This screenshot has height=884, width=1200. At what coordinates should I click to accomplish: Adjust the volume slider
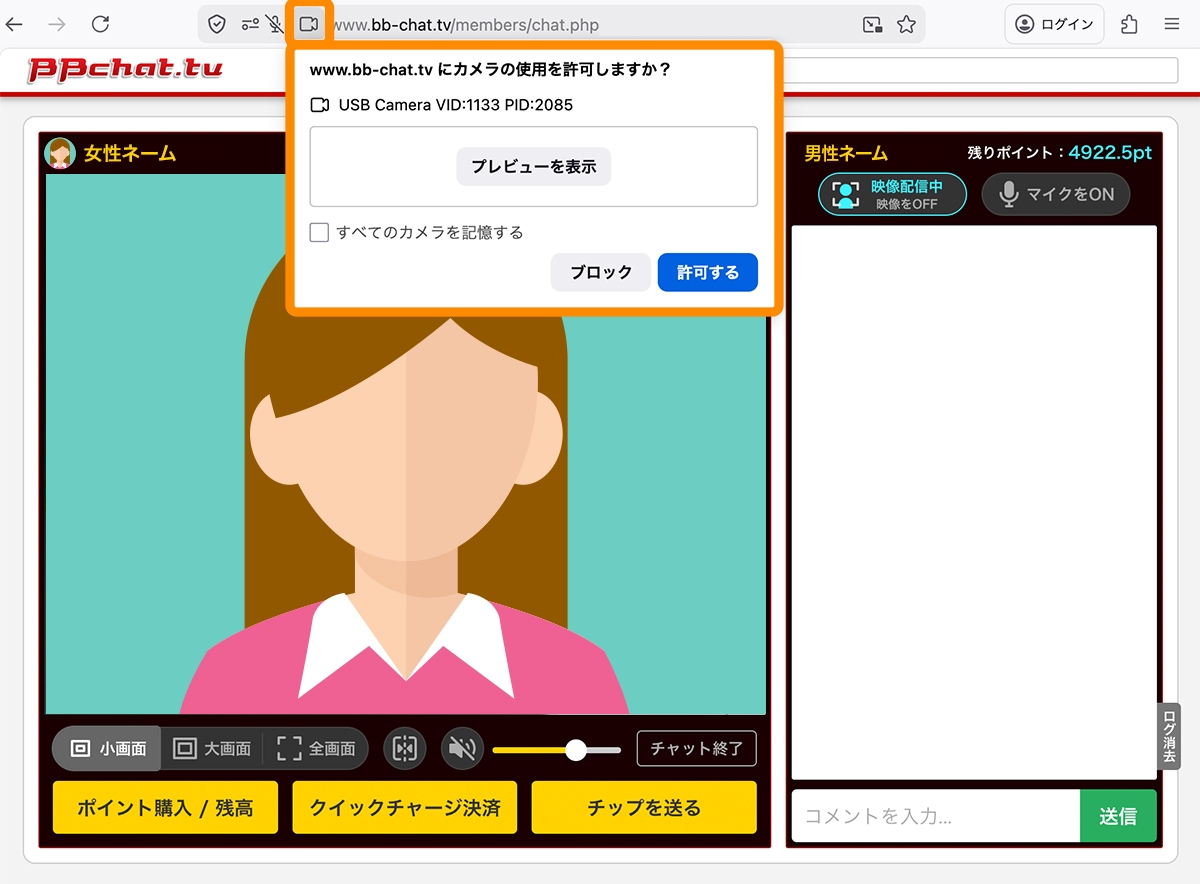(575, 748)
